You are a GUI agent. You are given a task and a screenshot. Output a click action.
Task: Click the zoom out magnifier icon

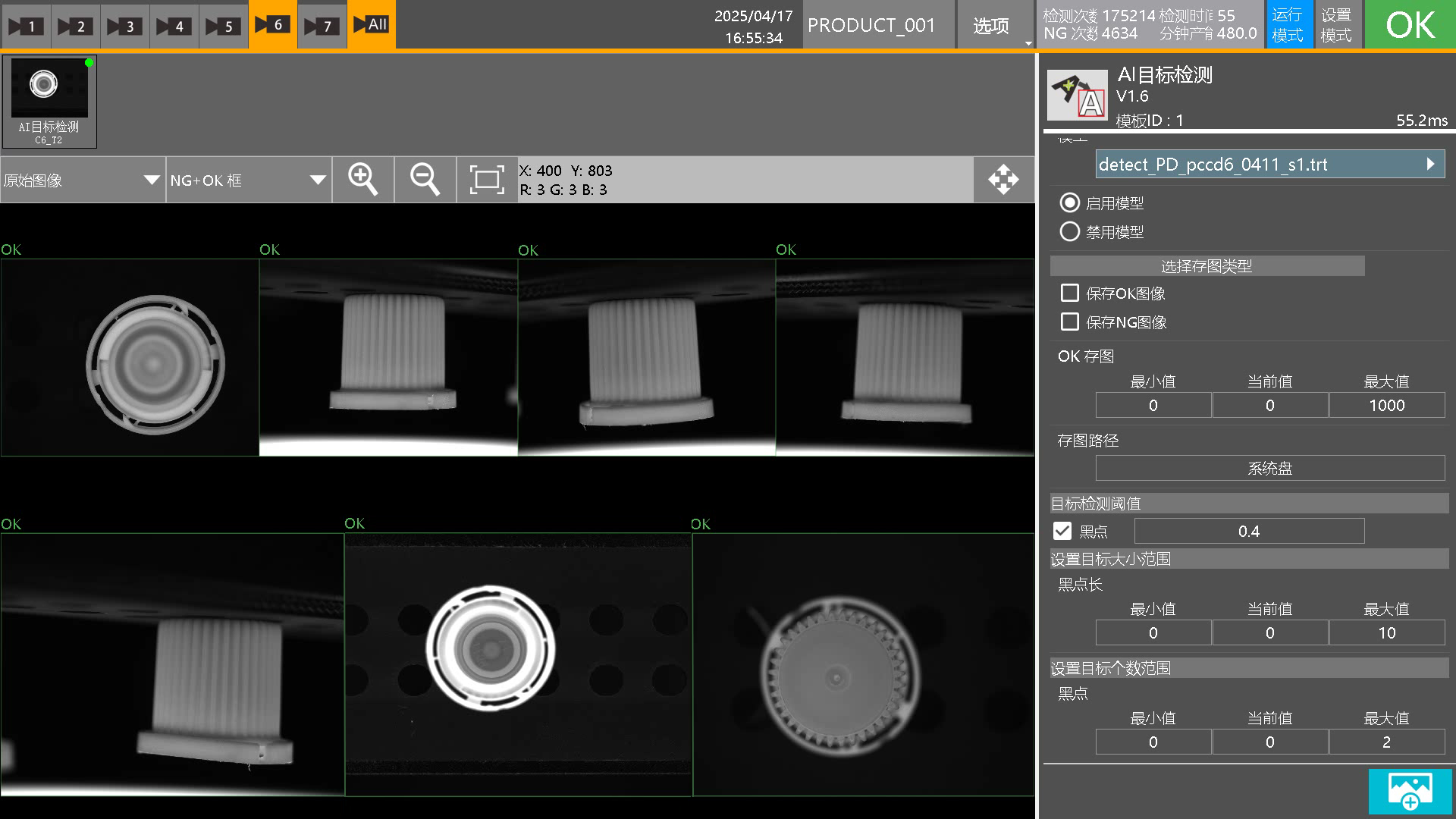(425, 180)
